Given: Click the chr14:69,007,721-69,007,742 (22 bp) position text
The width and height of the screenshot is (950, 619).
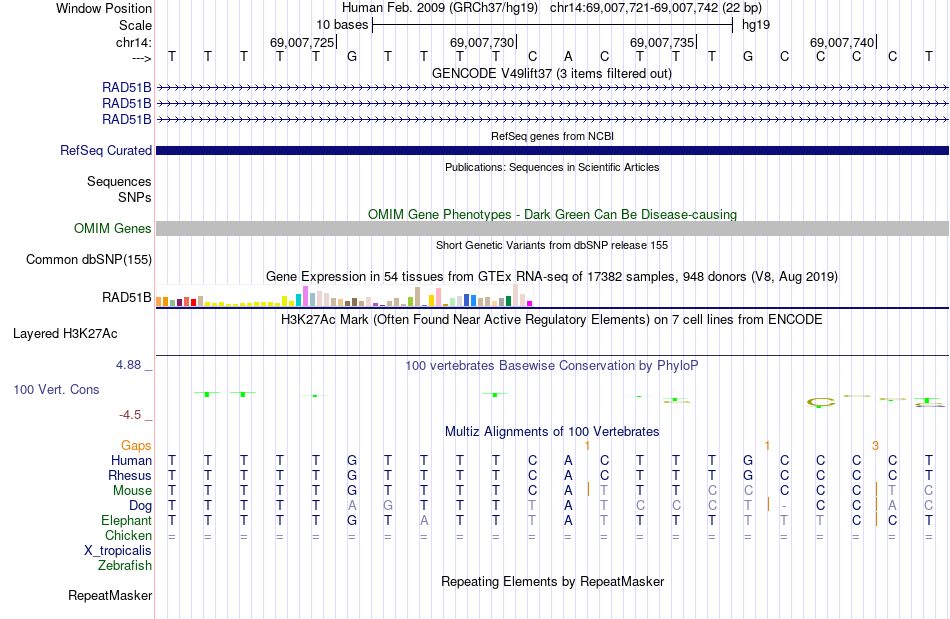Looking at the screenshot, I should coord(656,8).
